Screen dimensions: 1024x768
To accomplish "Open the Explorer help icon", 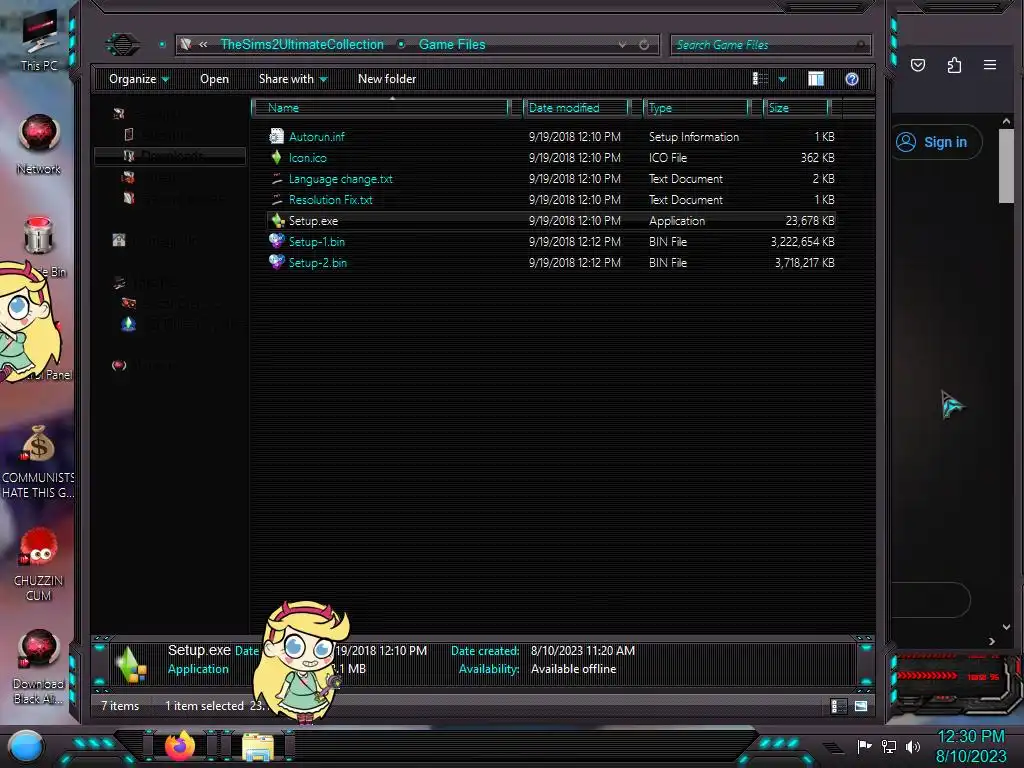I will (x=852, y=79).
